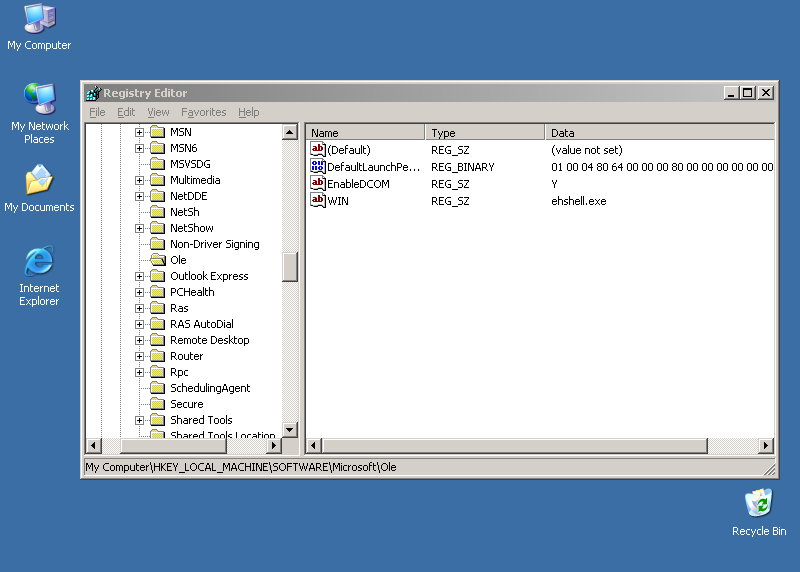Sort values by Name column header

365,133
